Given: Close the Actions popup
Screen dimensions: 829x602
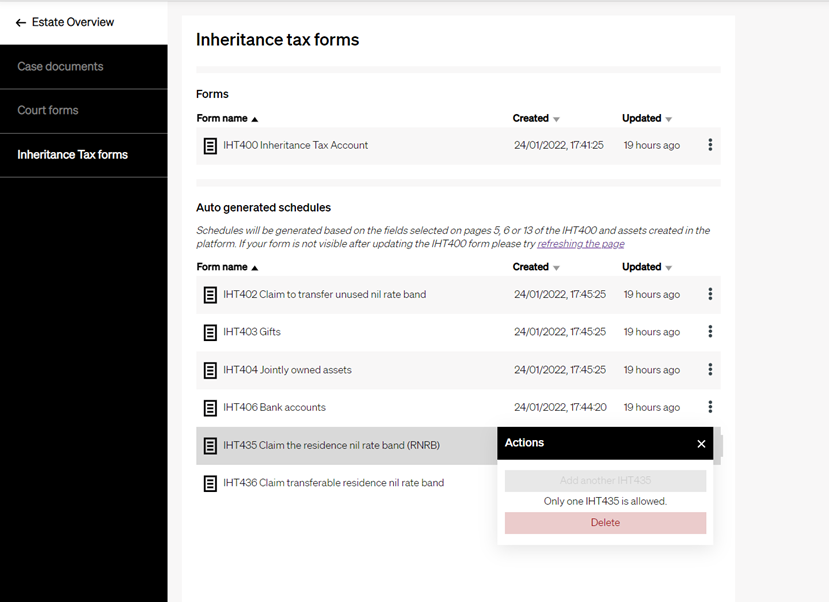Looking at the screenshot, I should [701, 444].
